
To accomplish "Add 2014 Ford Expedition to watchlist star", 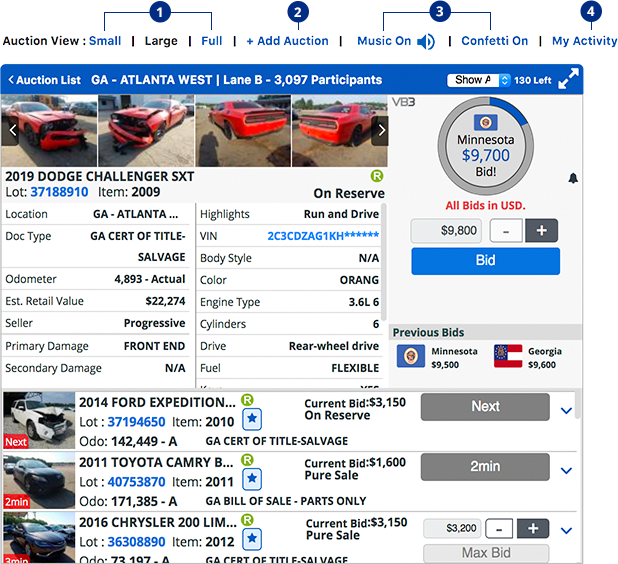I will coord(252,421).
